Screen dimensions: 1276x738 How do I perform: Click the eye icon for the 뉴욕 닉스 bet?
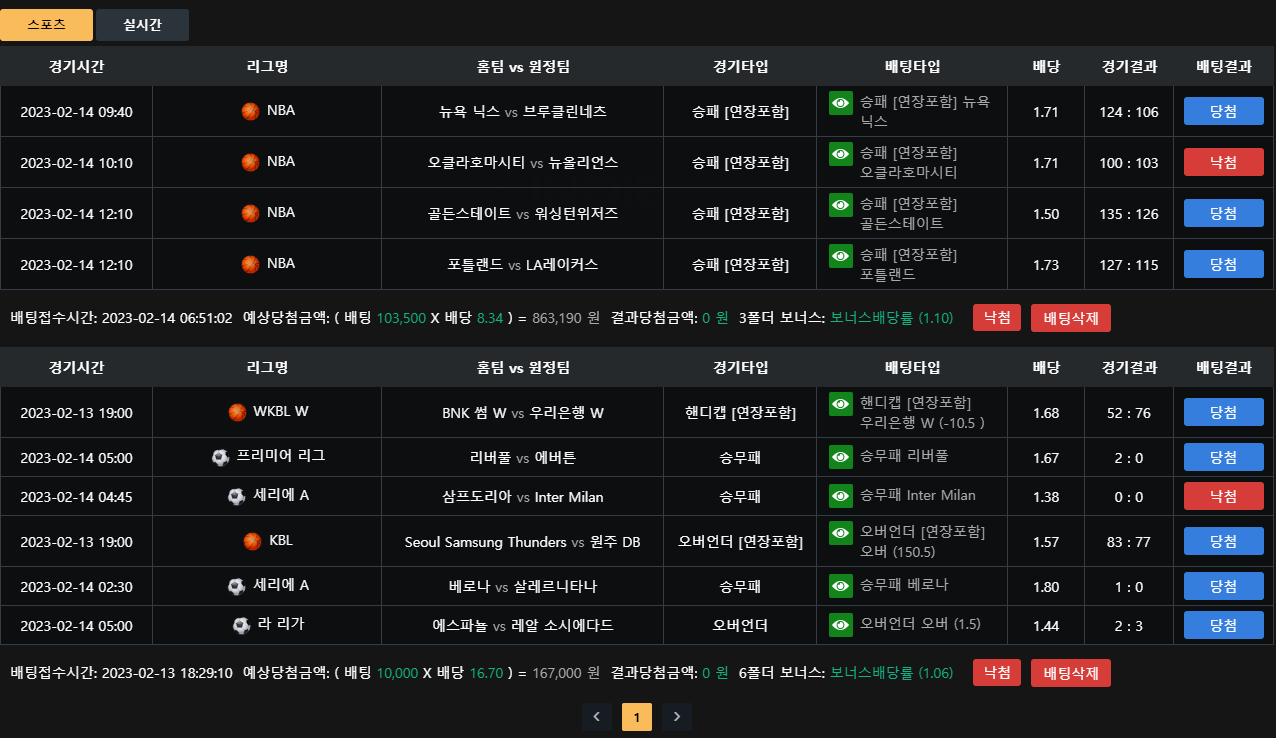[841, 103]
